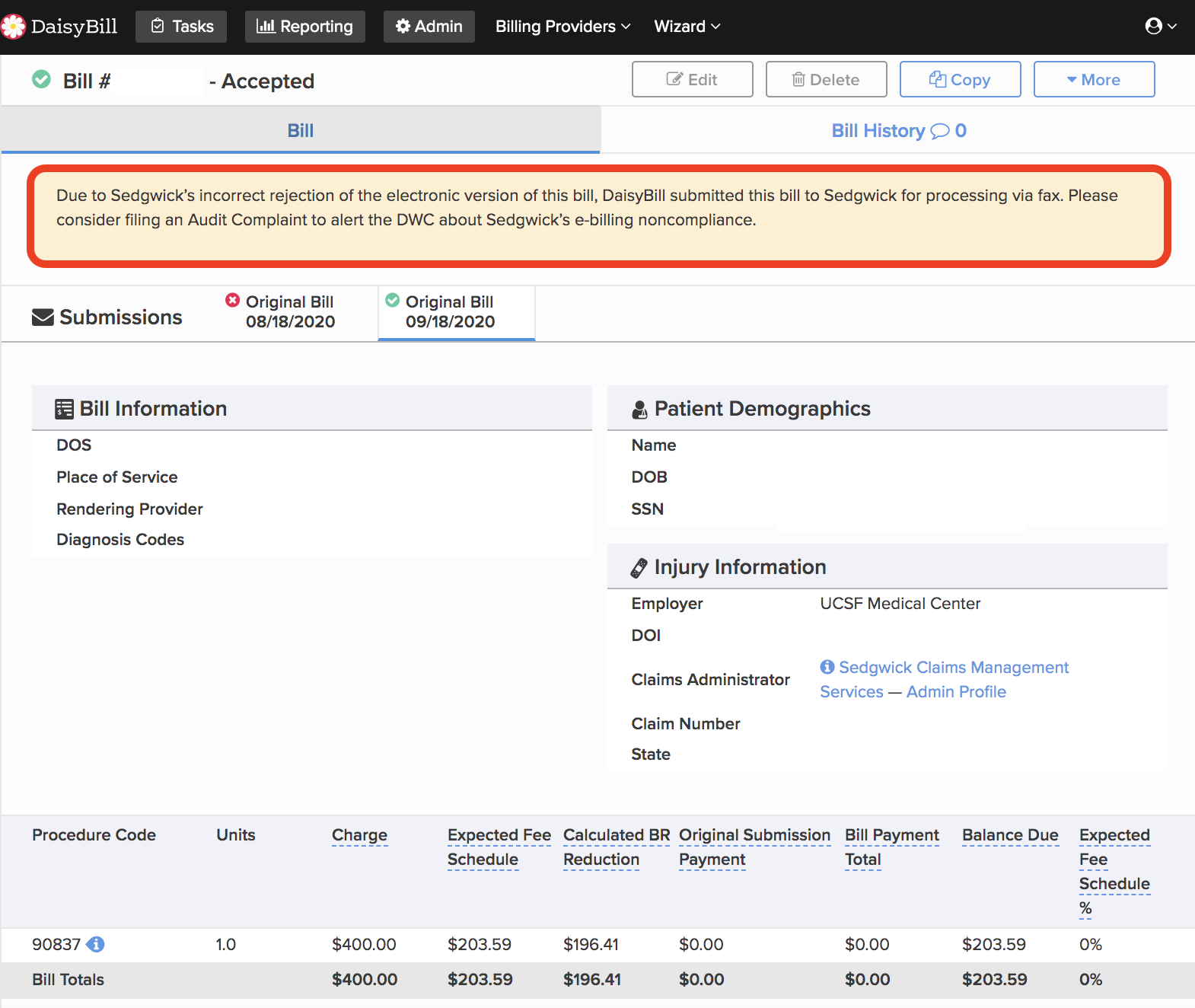Click the green Accepted status checkmark
This screenshot has width=1195, height=1008.
tap(41, 79)
